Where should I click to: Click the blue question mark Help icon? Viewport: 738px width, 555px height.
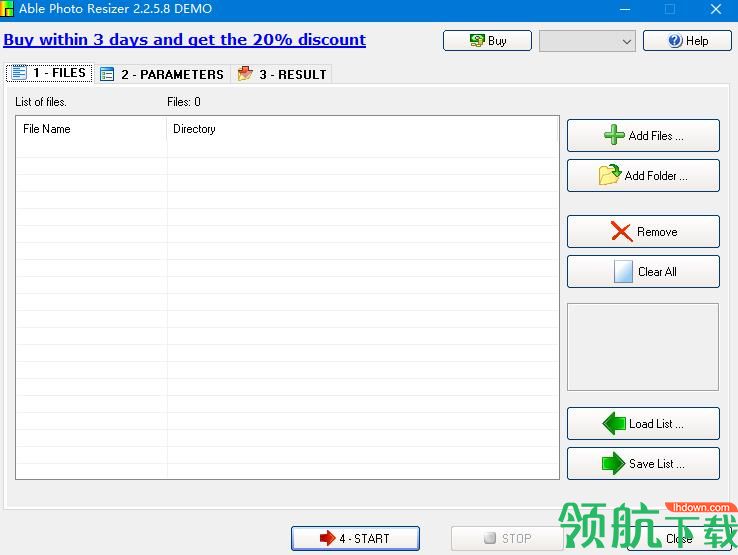point(675,40)
